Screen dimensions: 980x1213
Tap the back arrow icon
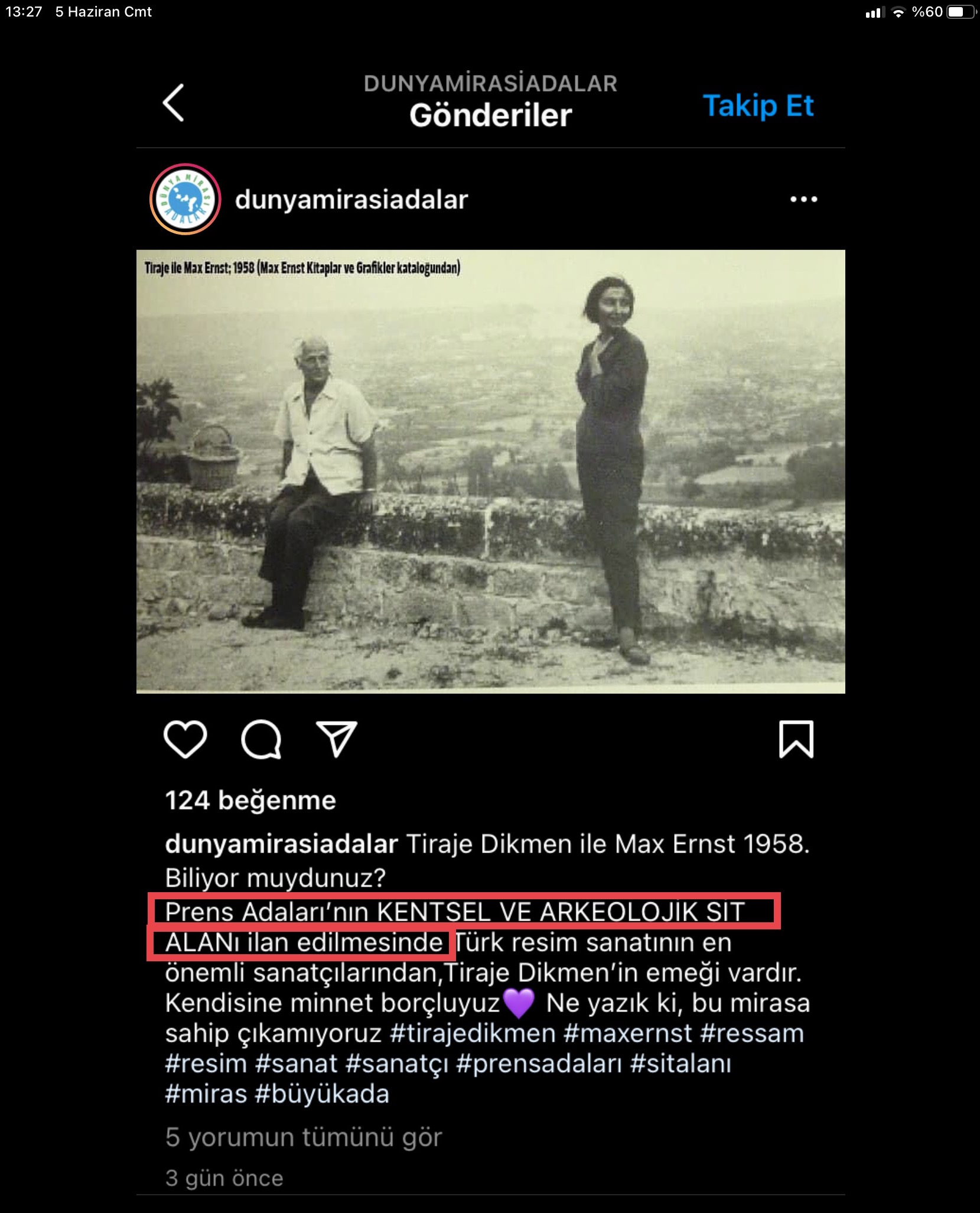click(x=173, y=102)
